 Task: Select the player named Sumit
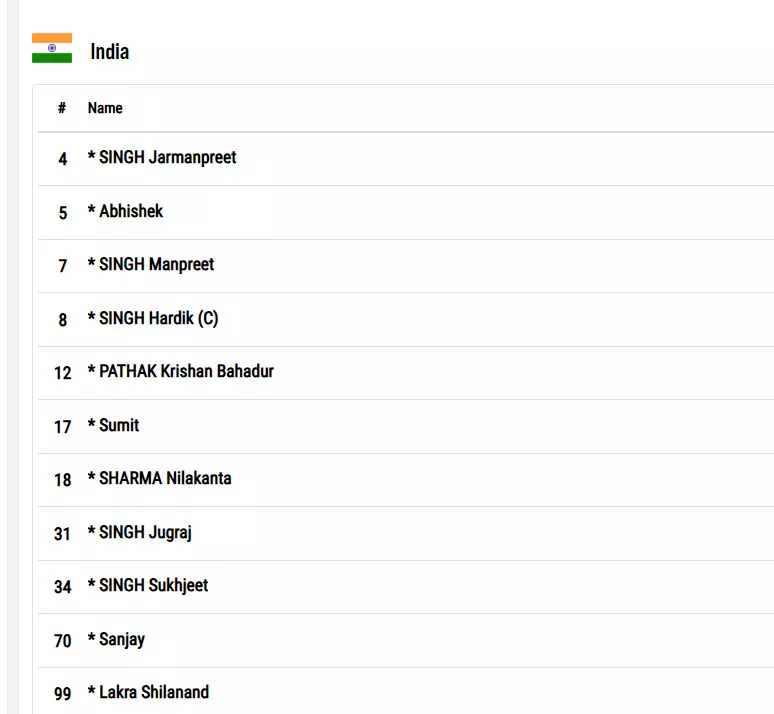118,426
